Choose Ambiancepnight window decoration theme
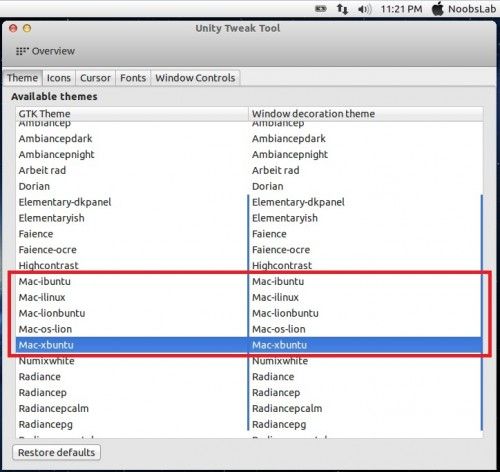The width and height of the screenshot is (500, 472). click(x=366, y=154)
